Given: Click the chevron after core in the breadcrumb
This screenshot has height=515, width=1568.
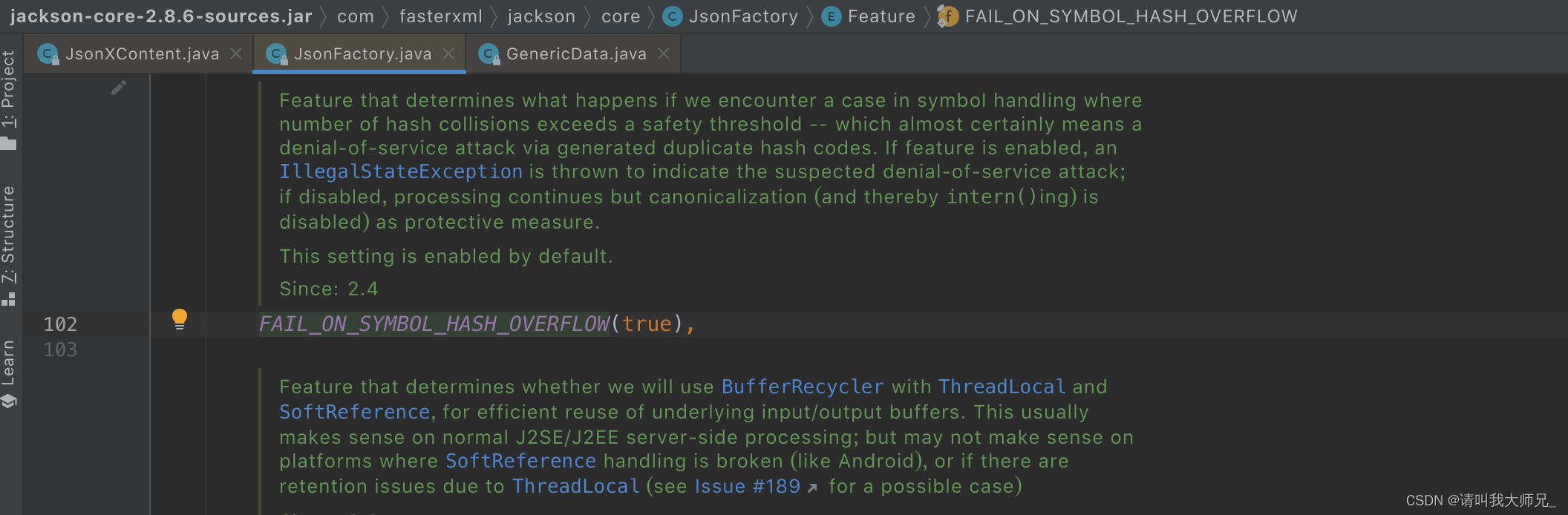Looking at the screenshot, I should (650, 16).
